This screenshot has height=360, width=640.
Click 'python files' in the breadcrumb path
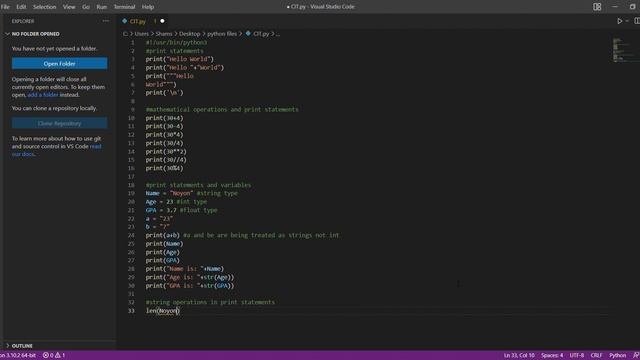[222, 34]
